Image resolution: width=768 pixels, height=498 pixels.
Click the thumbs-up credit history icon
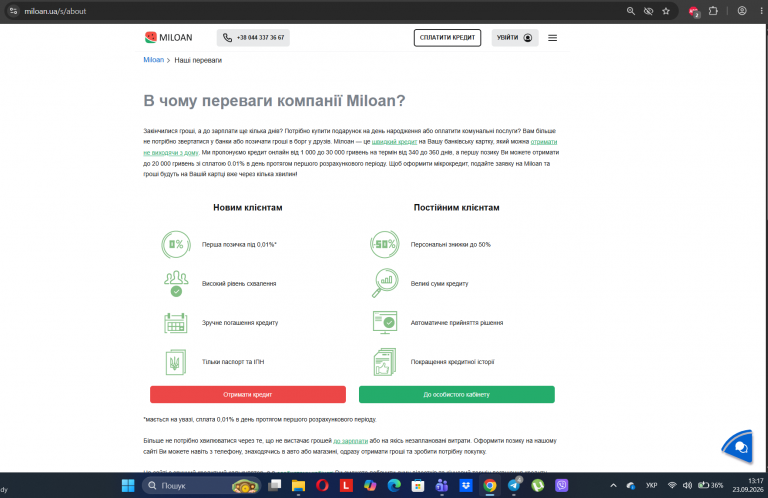click(384, 362)
